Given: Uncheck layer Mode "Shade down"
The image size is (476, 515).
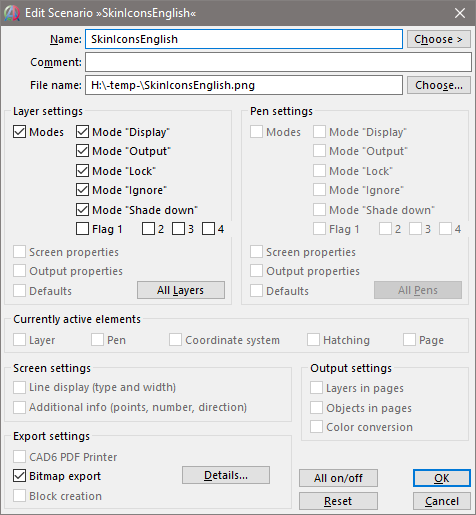Looking at the screenshot, I should coord(82,210).
